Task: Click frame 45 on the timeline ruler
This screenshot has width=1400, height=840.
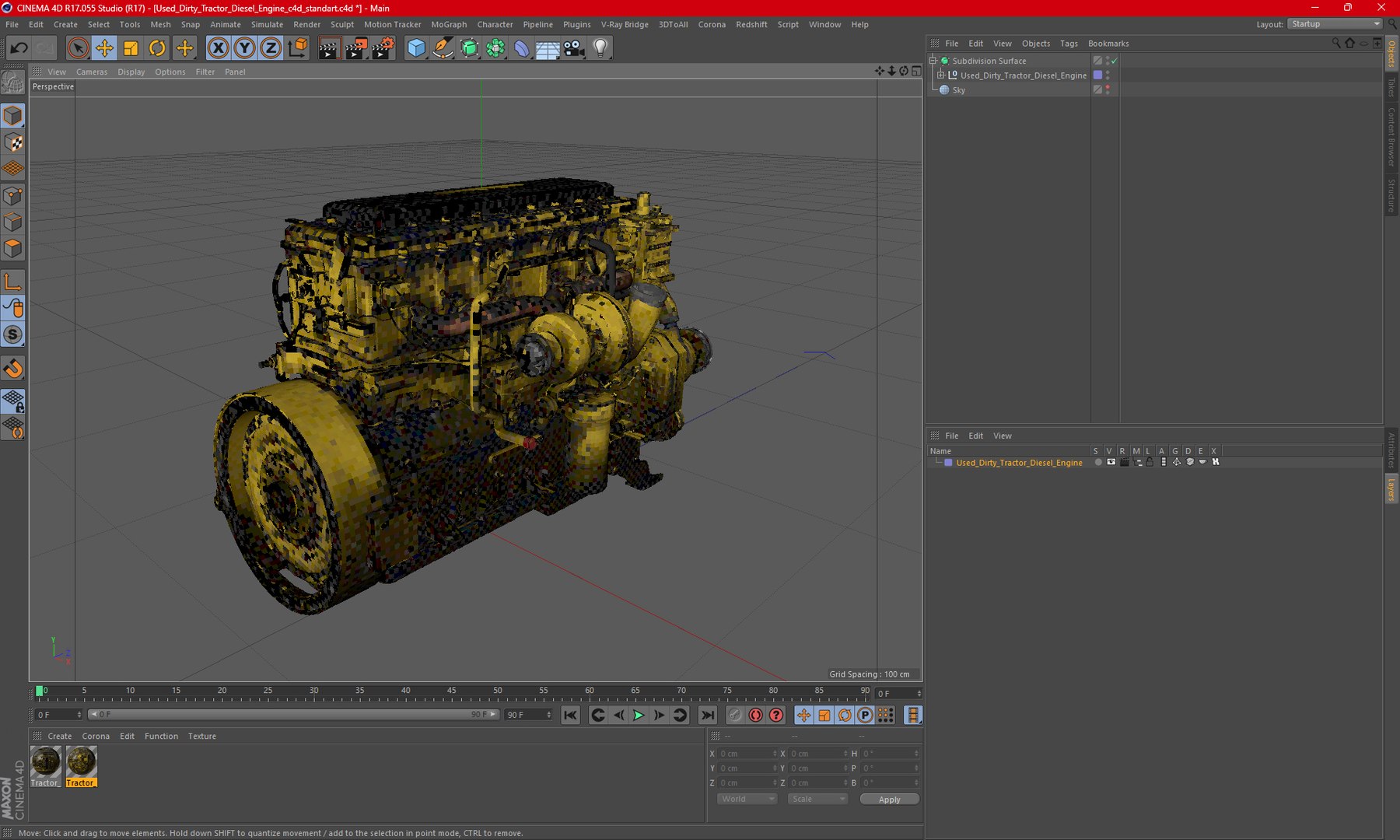Action: [452, 691]
